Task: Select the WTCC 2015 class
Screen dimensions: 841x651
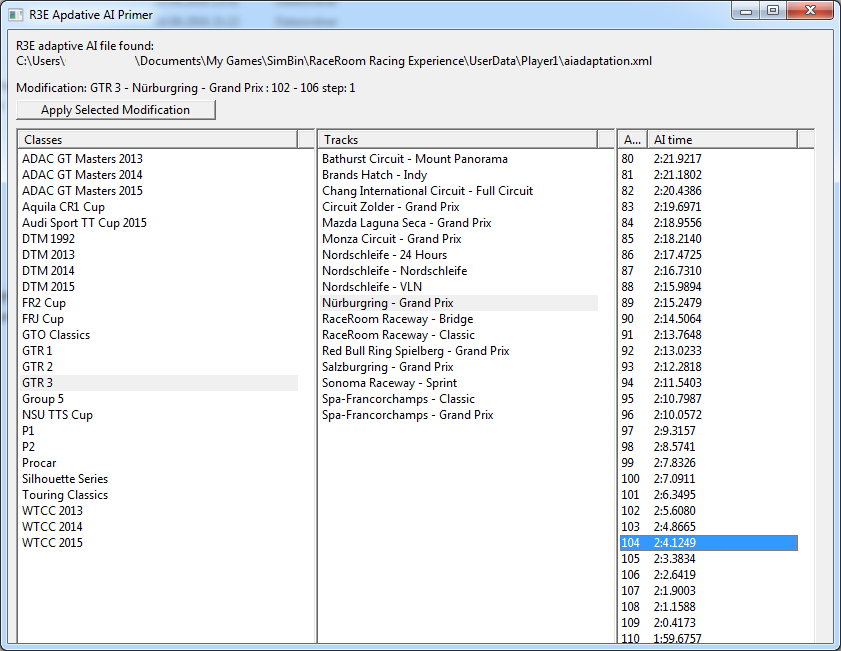Action: (x=159, y=543)
